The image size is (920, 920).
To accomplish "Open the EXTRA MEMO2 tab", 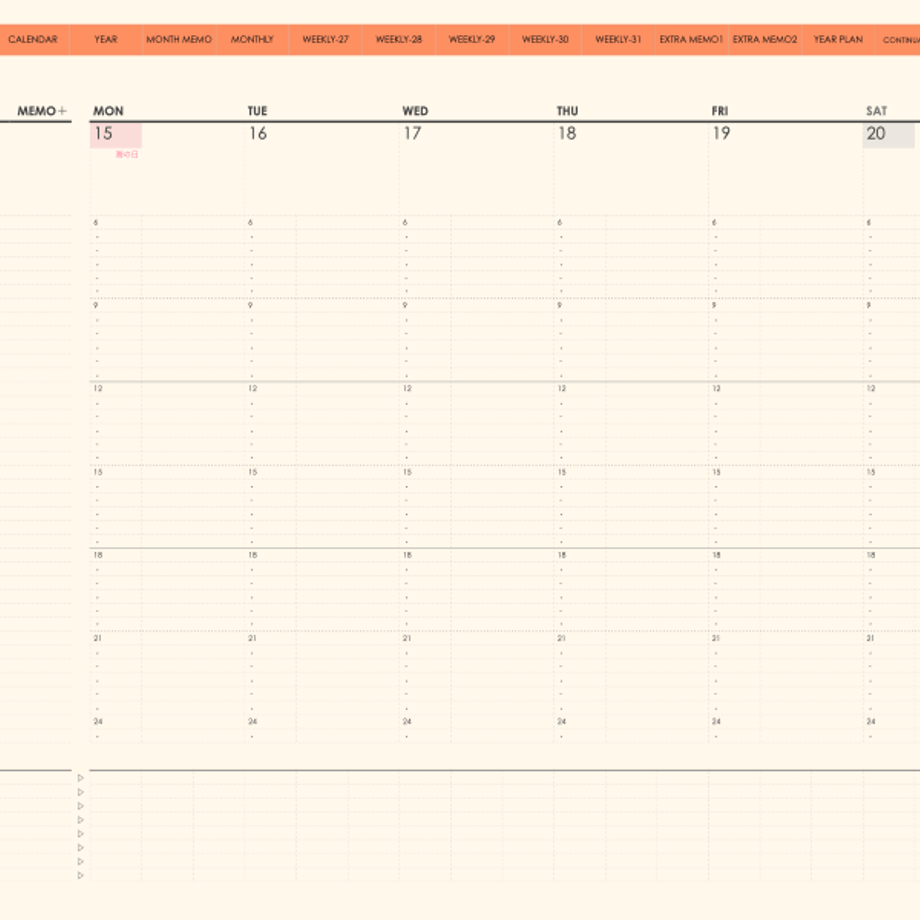I will pyautogui.click(x=765, y=39).
